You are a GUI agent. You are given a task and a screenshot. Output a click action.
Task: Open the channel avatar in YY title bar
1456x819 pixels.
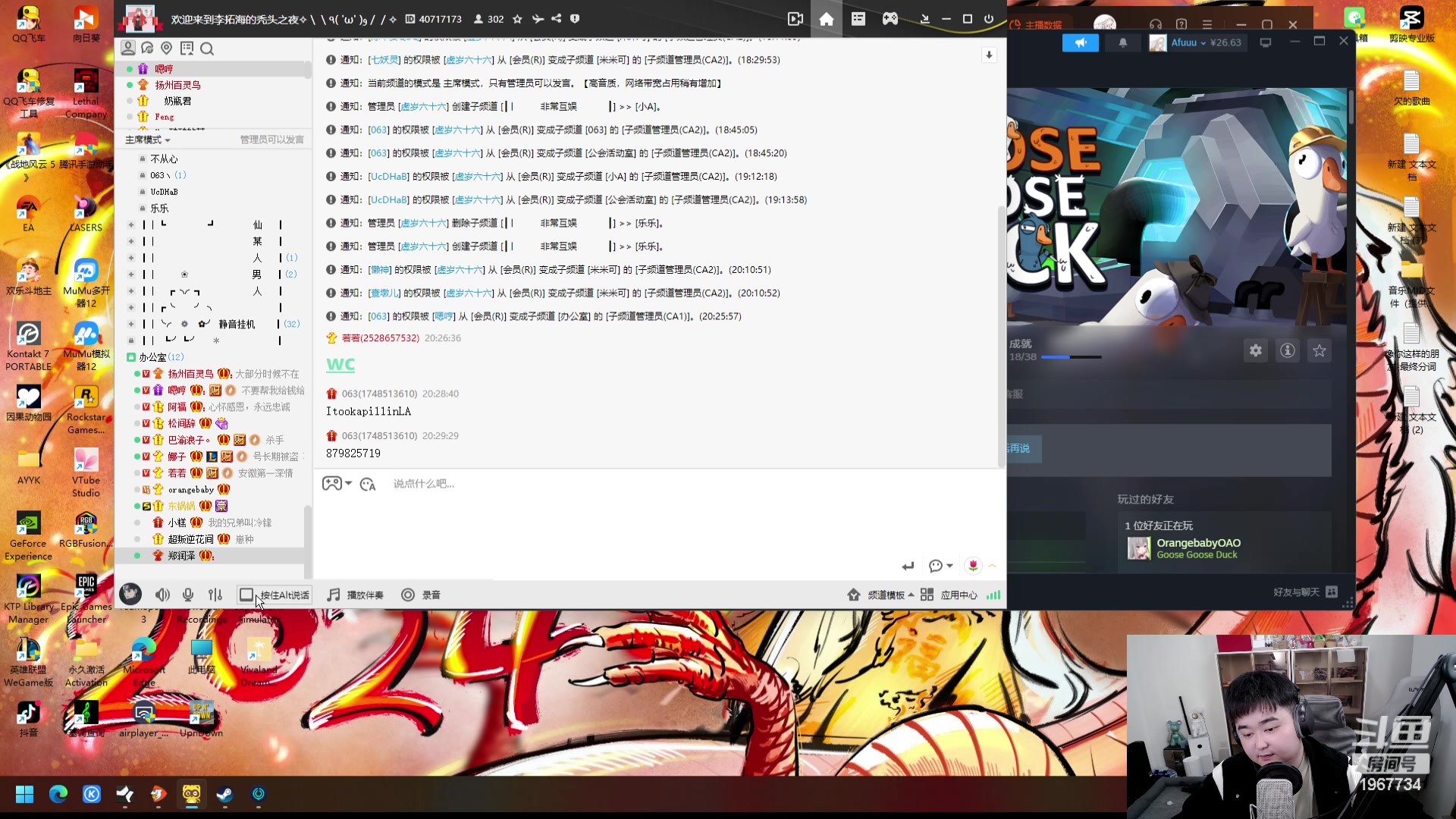(x=140, y=18)
